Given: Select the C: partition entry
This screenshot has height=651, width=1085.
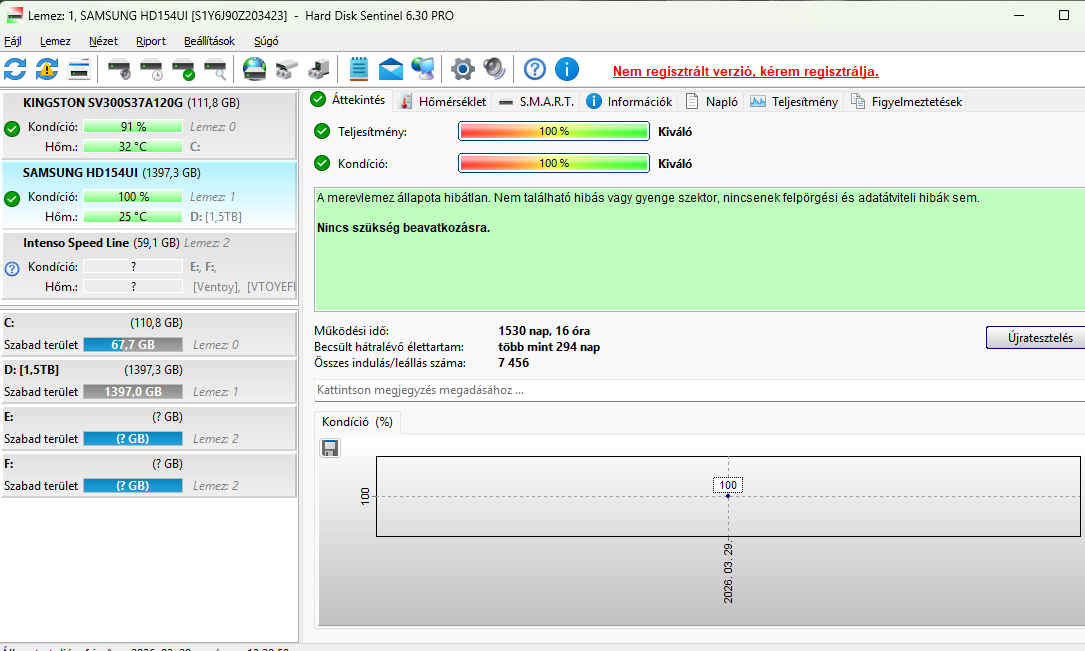Looking at the screenshot, I should [x=149, y=333].
